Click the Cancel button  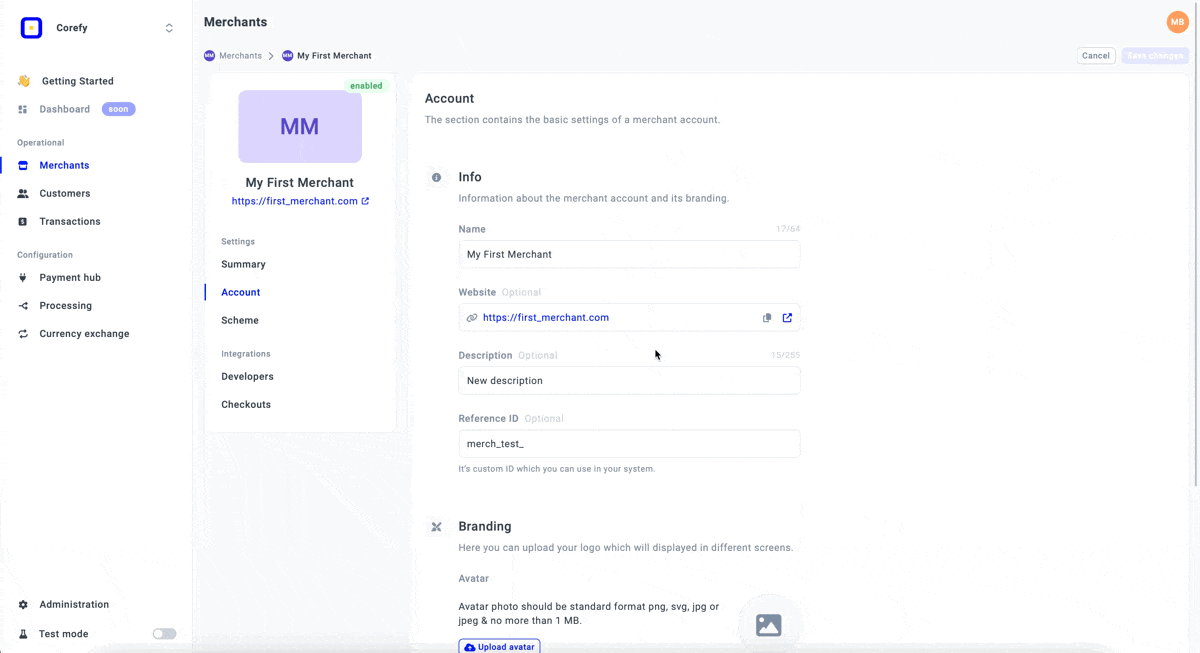point(1096,56)
